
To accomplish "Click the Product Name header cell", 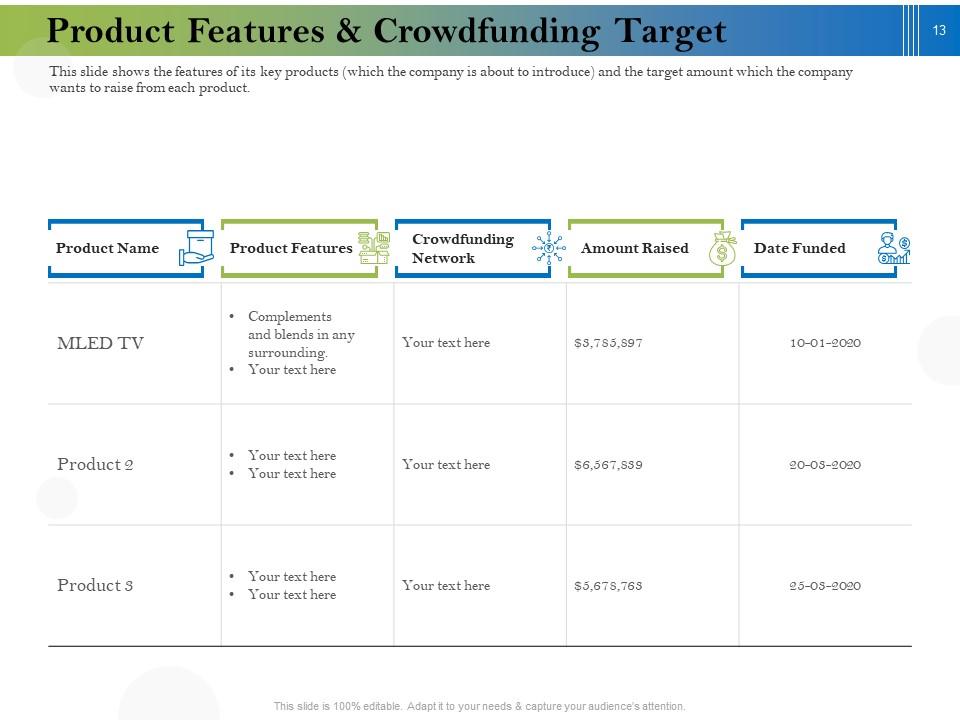I will 108,248.
